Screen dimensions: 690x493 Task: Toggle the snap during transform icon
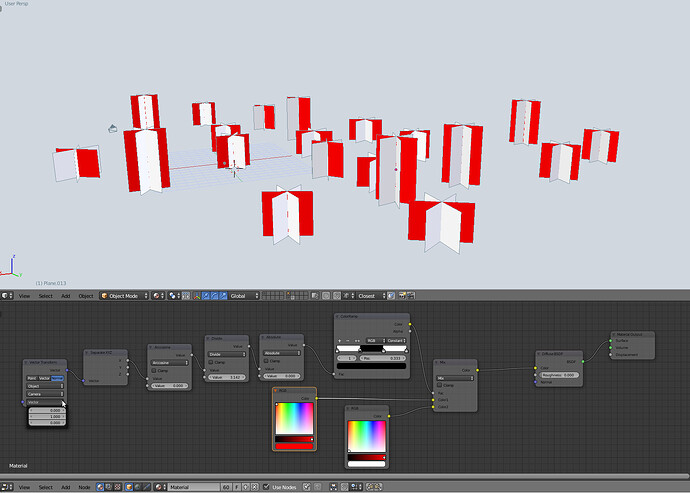(337, 296)
